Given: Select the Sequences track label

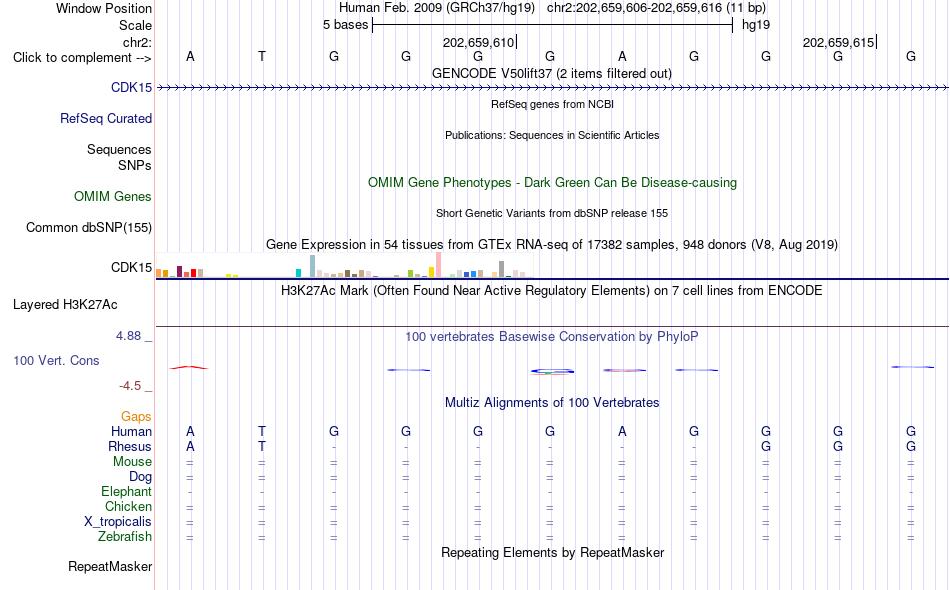Looking at the screenshot, I should tap(119, 149).
